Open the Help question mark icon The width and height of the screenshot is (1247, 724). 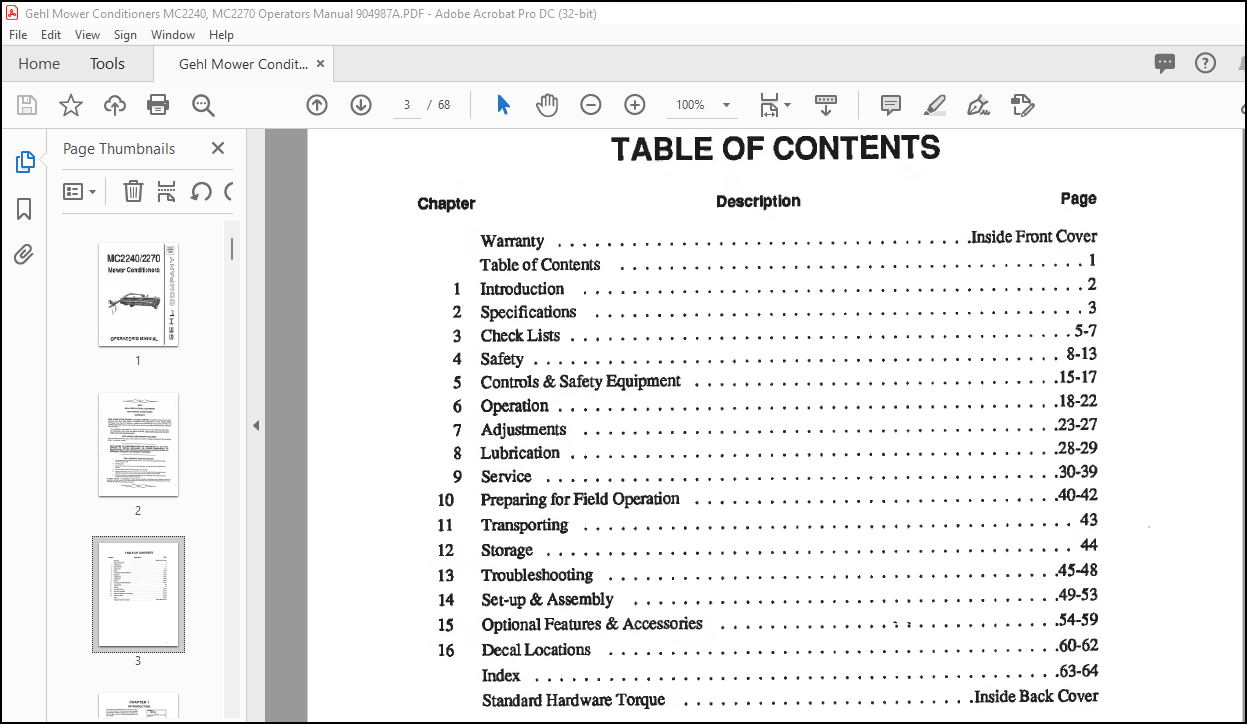(1206, 64)
